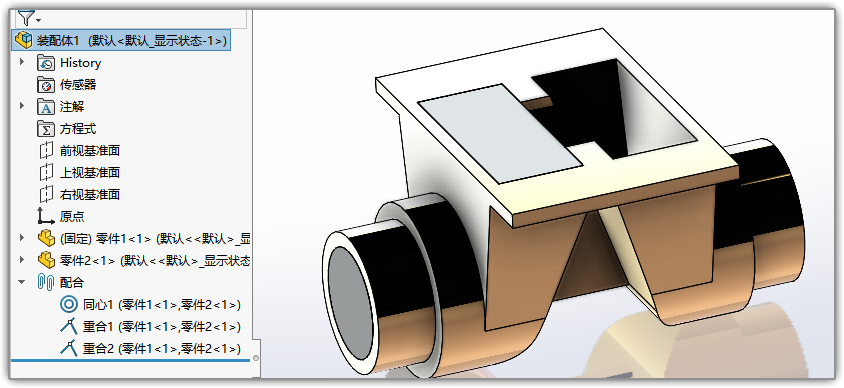844x388 pixels.
Task: Click the 配合 mates paperclip icon
Action: click(x=46, y=283)
